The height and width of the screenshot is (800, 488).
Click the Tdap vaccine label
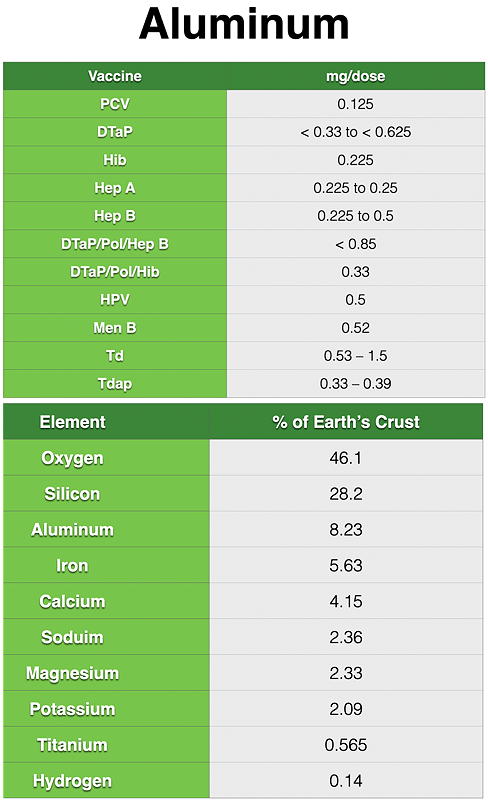coord(115,384)
